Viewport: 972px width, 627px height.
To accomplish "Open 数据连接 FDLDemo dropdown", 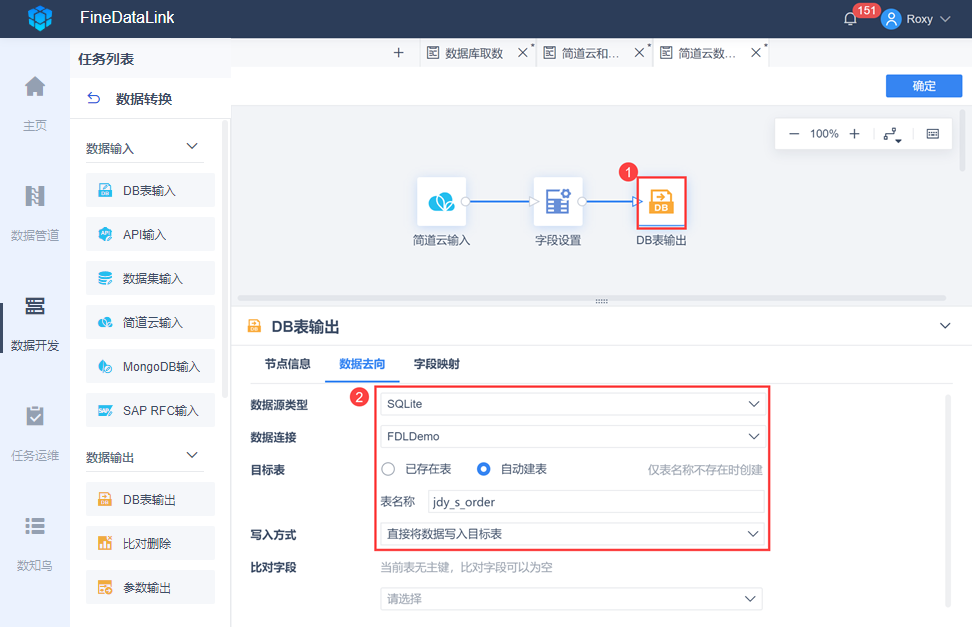I will click(572, 436).
